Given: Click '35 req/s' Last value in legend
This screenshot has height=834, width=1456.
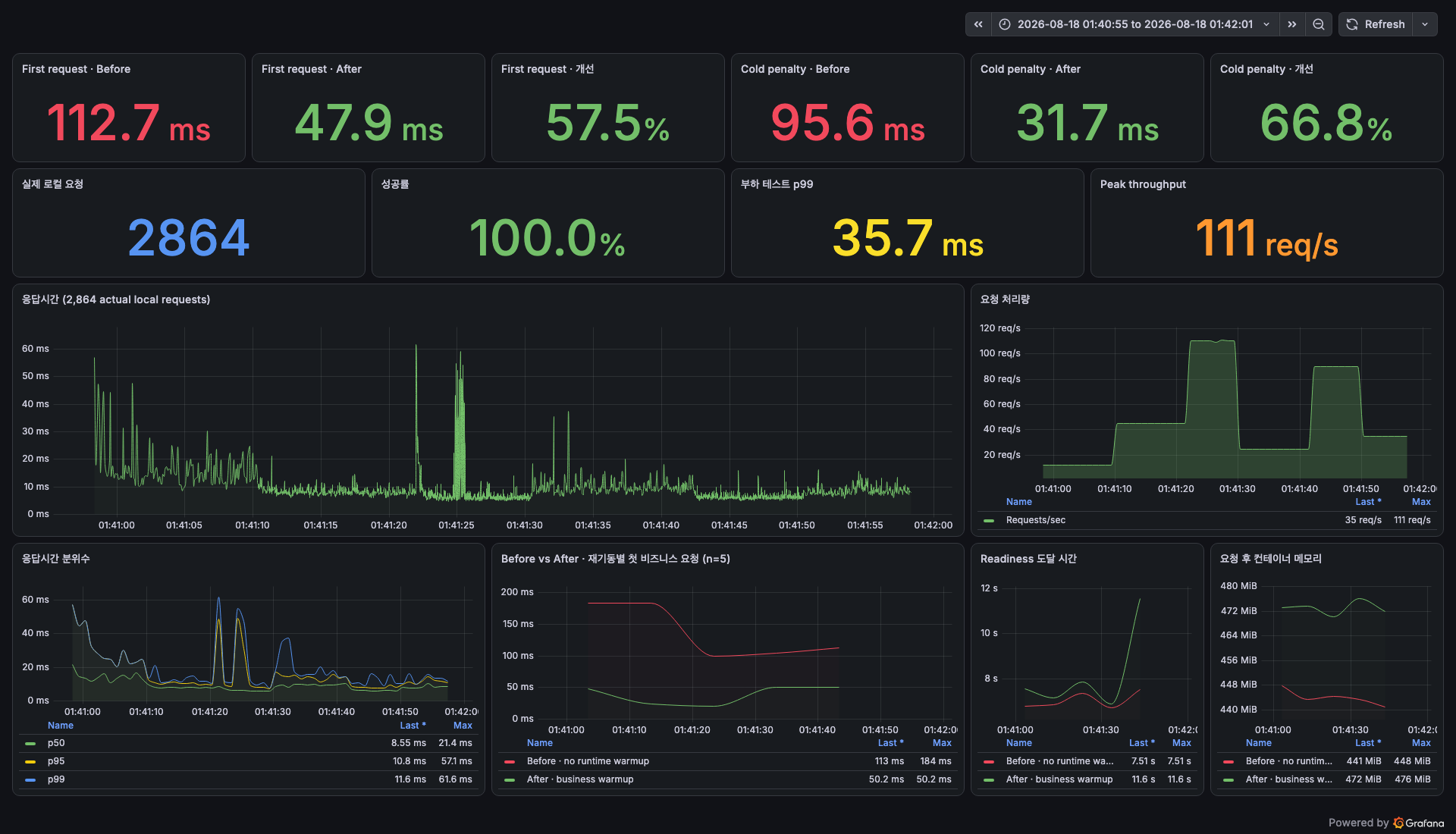Looking at the screenshot, I should 1363,520.
